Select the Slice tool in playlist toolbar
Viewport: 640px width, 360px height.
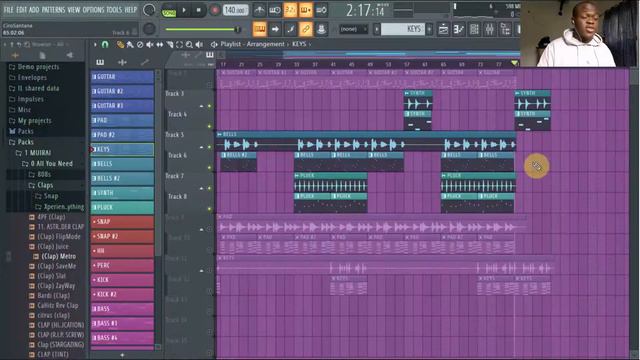(169, 44)
